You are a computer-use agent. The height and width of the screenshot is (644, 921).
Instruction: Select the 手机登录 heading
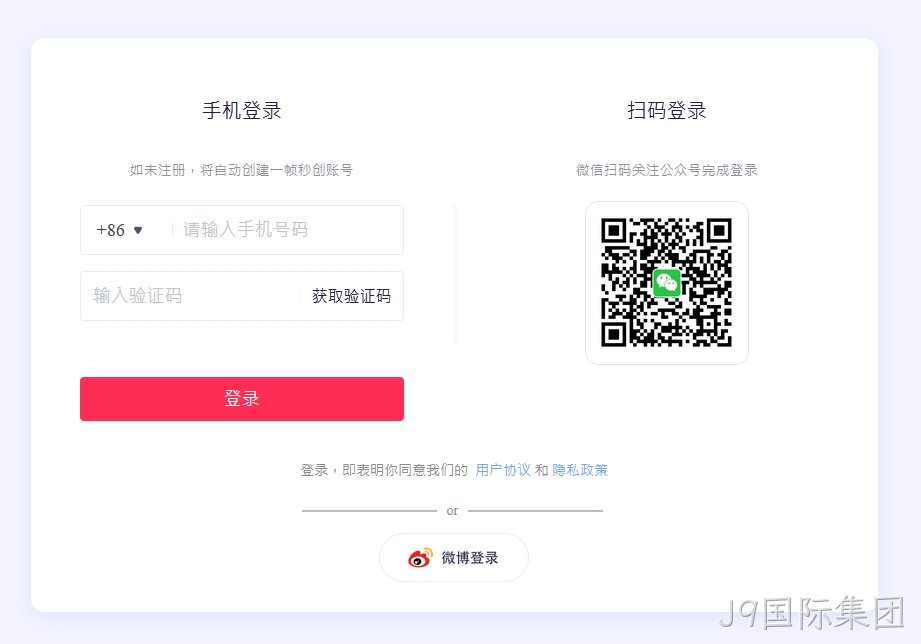click(x=242, y=110)
